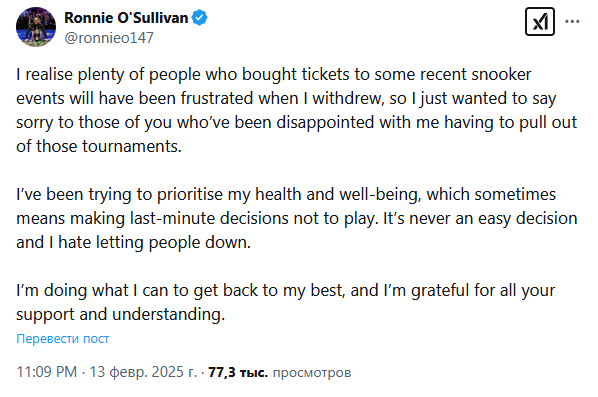Click the display name Ronnie O'Sullivan

(126, 18)
